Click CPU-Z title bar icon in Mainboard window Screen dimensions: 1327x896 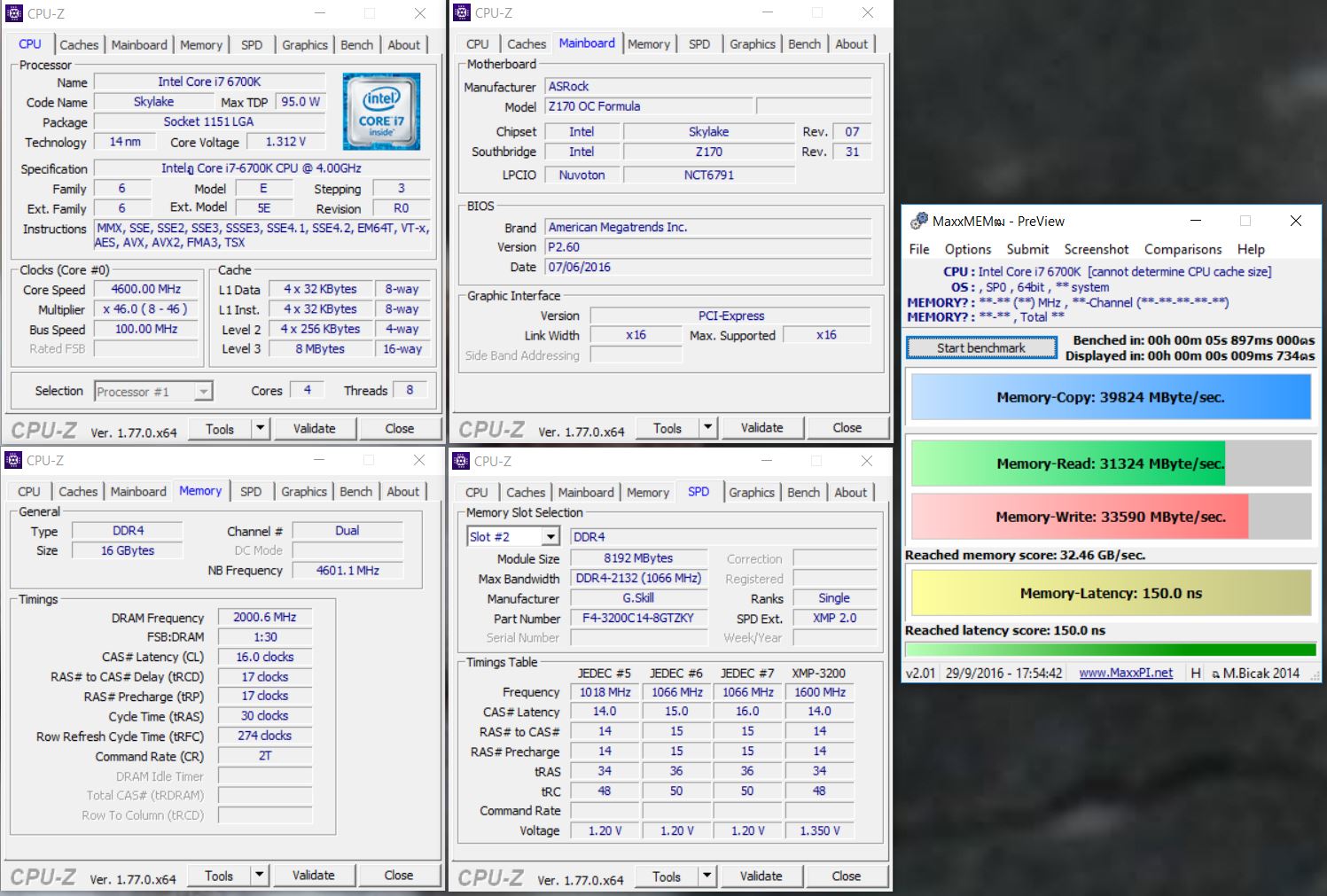[x=462, y=12]
